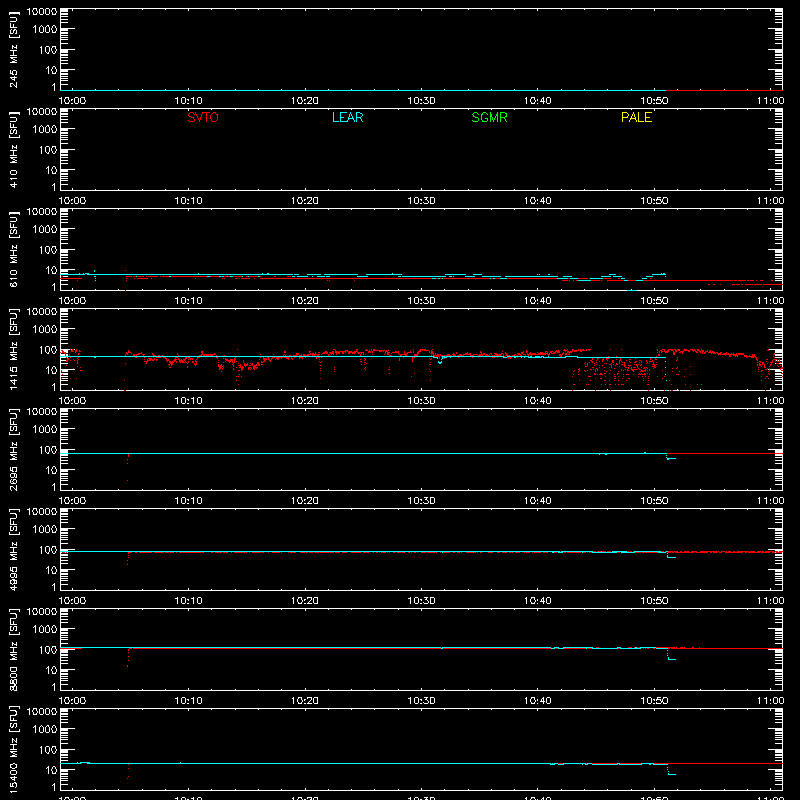Image resolution: width=800 pixels, height=800 pixels.
Task: Click 10:50 tick label below 410 MHz panel
Action: (654, 201)
